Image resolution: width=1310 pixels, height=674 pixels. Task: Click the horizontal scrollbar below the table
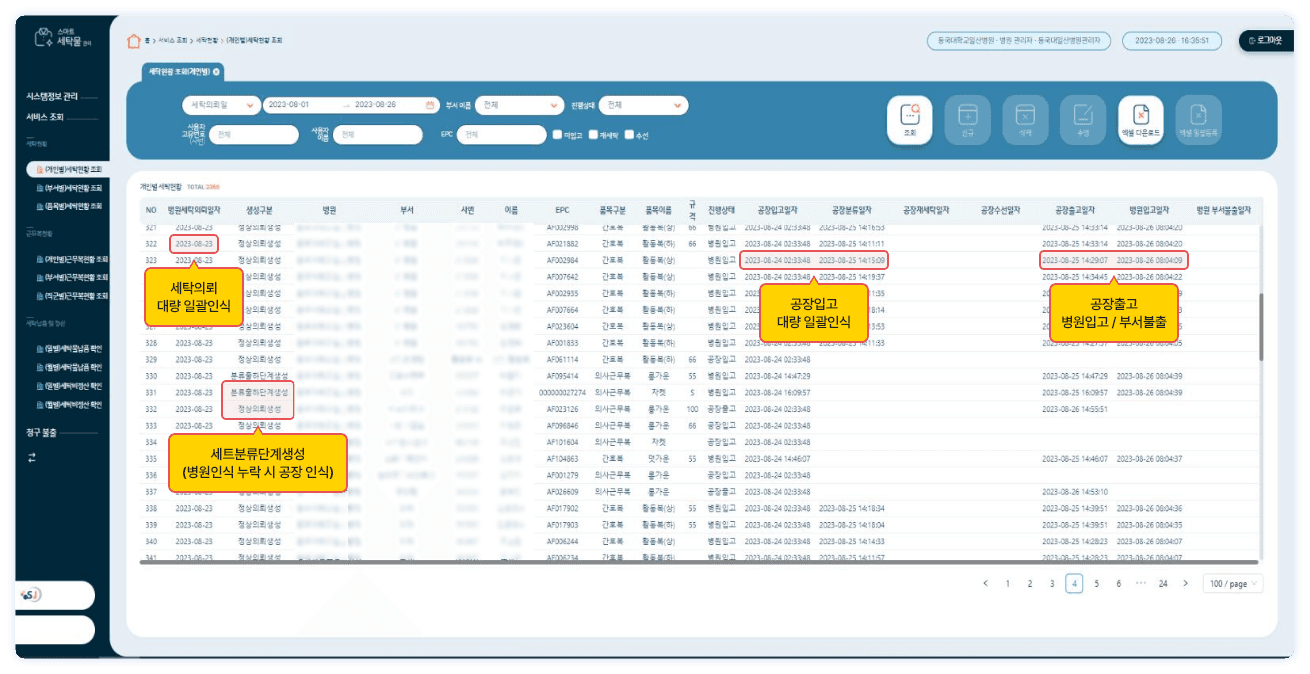698,562
